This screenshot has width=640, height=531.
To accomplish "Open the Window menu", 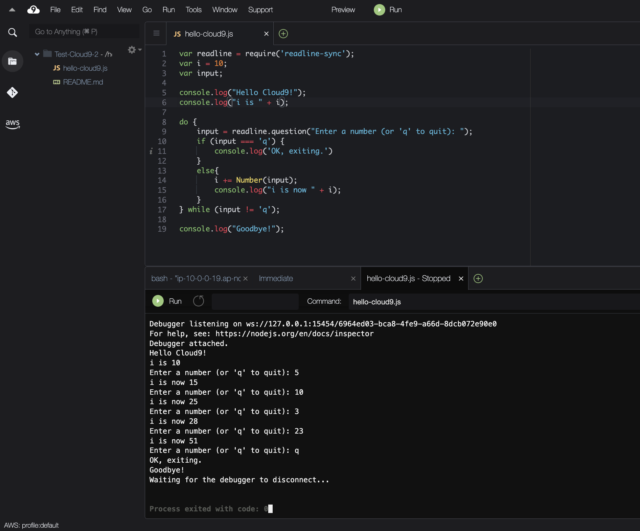I will coord(224,10).
